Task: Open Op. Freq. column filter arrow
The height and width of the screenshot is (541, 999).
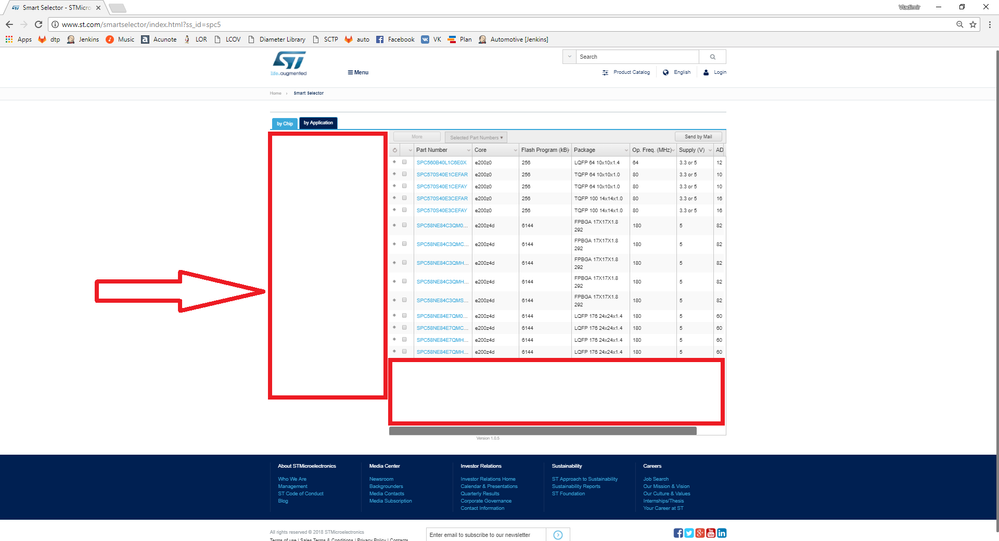Action: tap(673, 150)
